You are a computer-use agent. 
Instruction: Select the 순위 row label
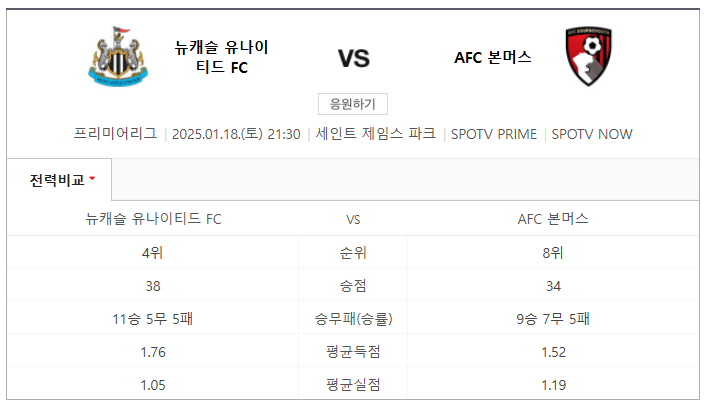point(353,252)
